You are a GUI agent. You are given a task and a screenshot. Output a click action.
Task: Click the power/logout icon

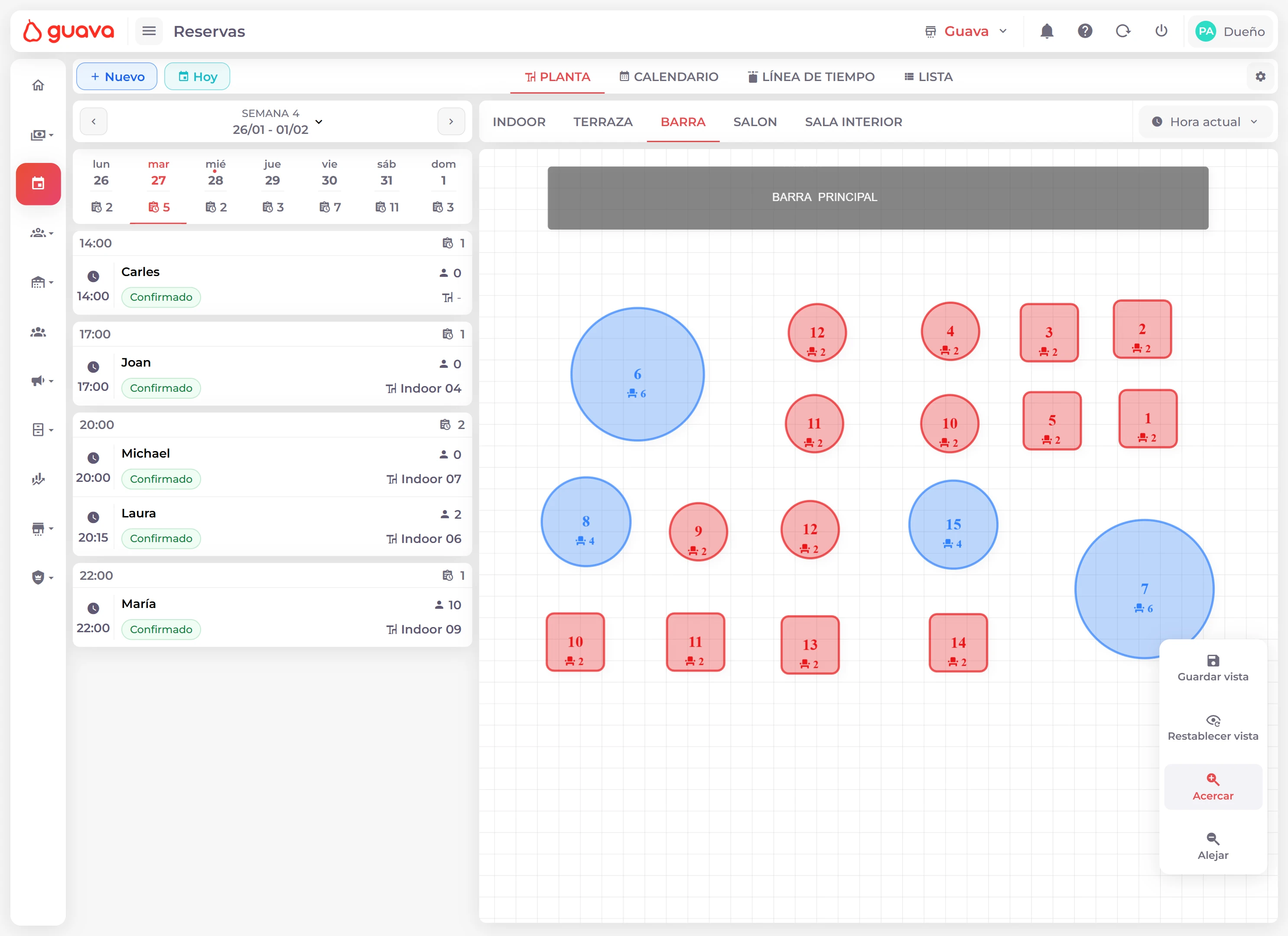click(x=1161, y=31)
